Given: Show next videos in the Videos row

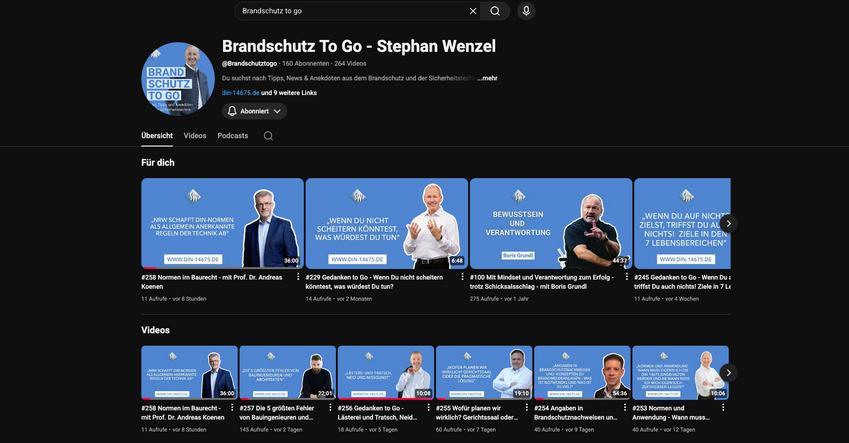Looking at the screenshot, I should coord(729,373).
